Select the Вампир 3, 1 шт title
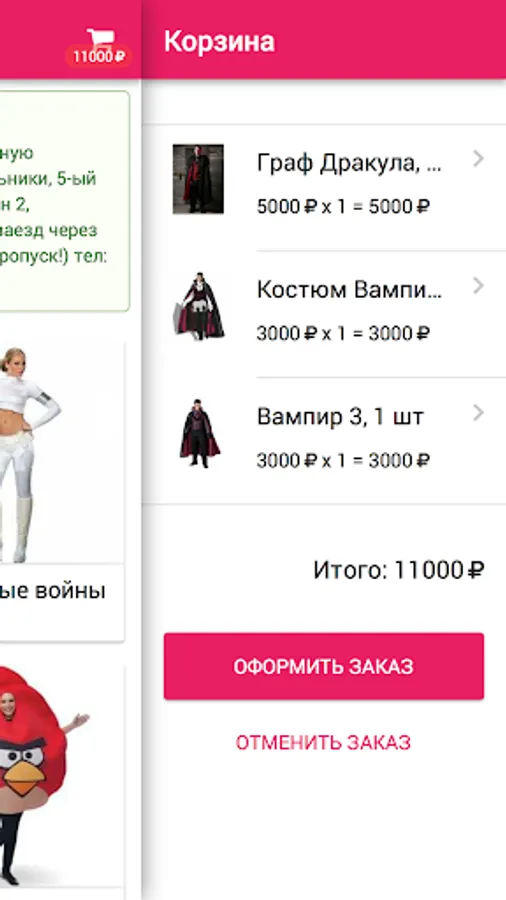The width and height of the screenshot is (506, 900). pos(340,417)
